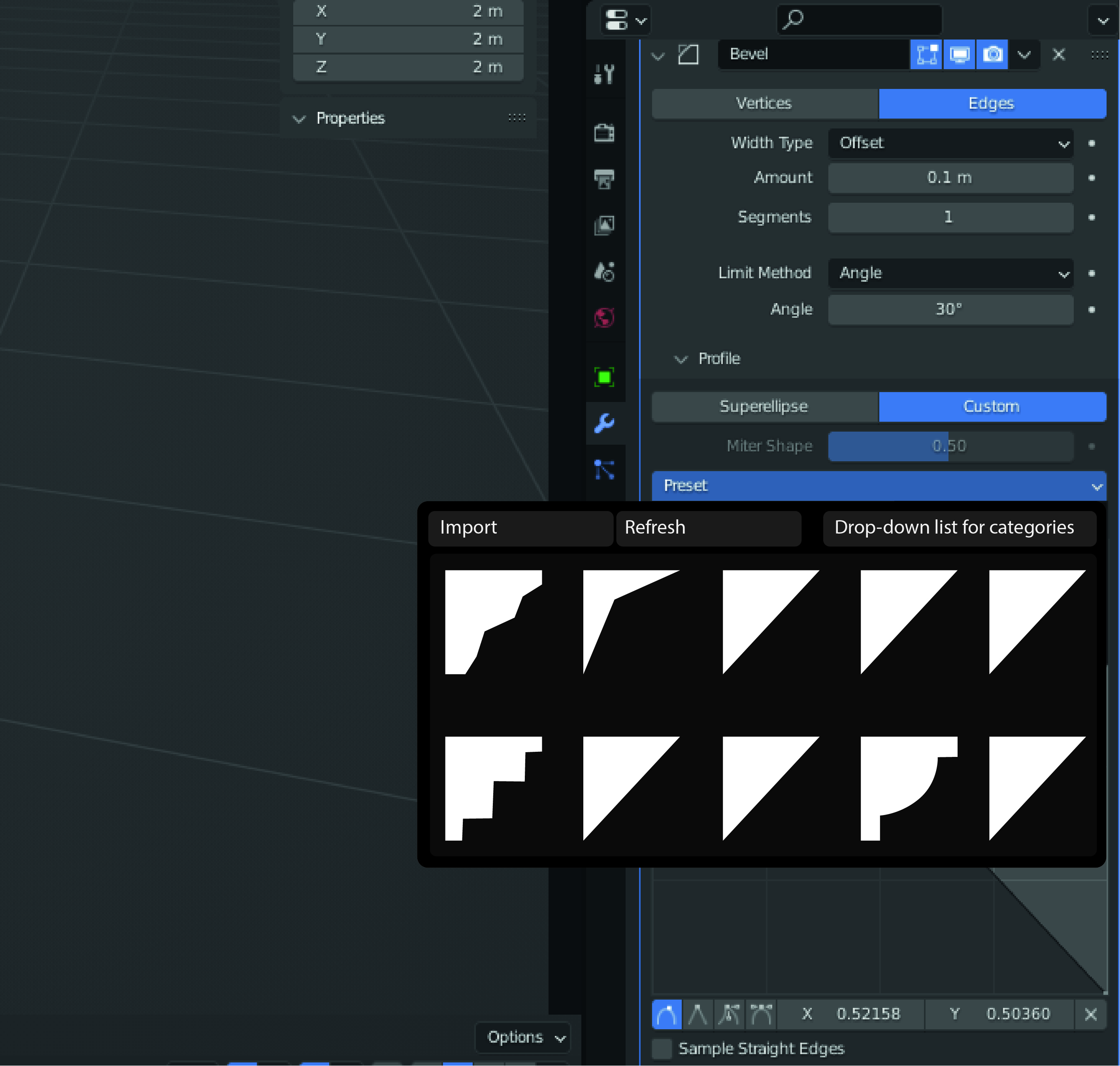Open the Preset dropdown
This screenshot has height=1066, width=1120.
[x=879, y=486]
